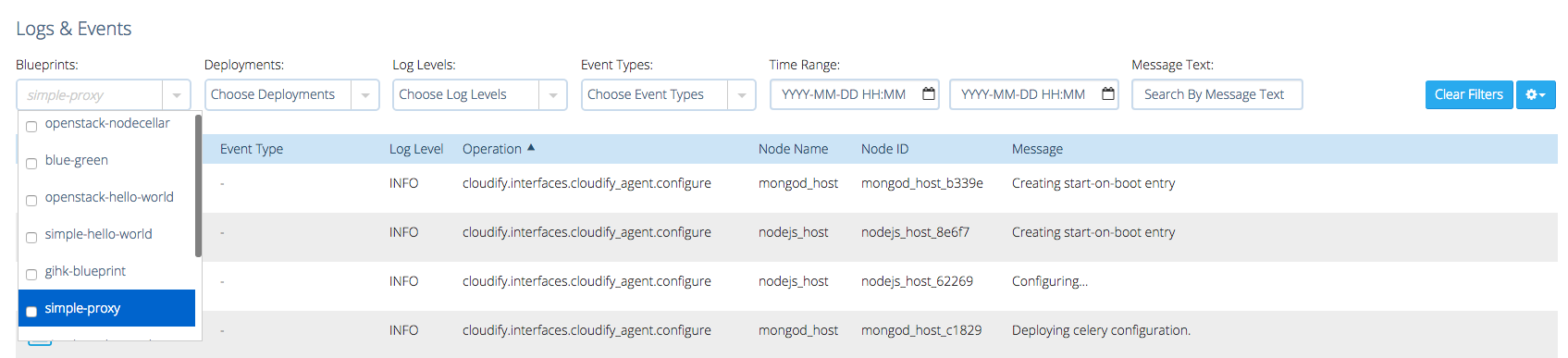Check the blue-green blueprint checkbox
Image resolution: width=1568 pixels, height=358 pixels.
31,164
